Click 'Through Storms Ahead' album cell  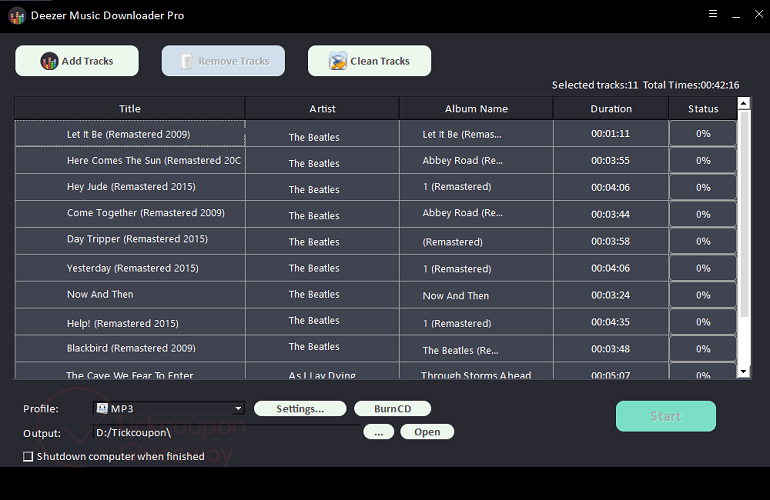(x=476, y=373)
